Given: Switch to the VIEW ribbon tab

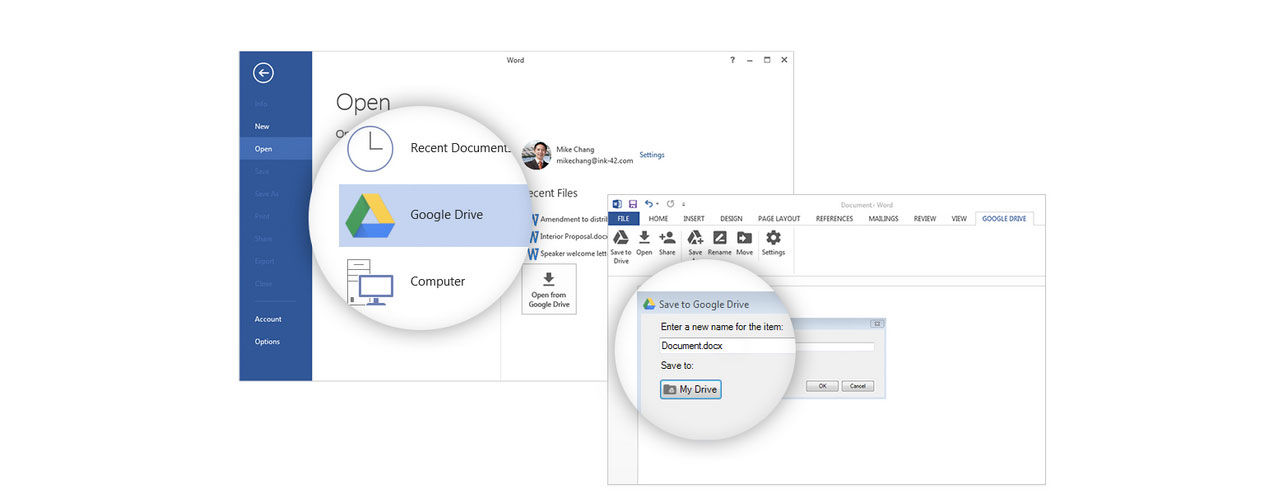Looking at the screenshot, I should click(x=959, y=218).
